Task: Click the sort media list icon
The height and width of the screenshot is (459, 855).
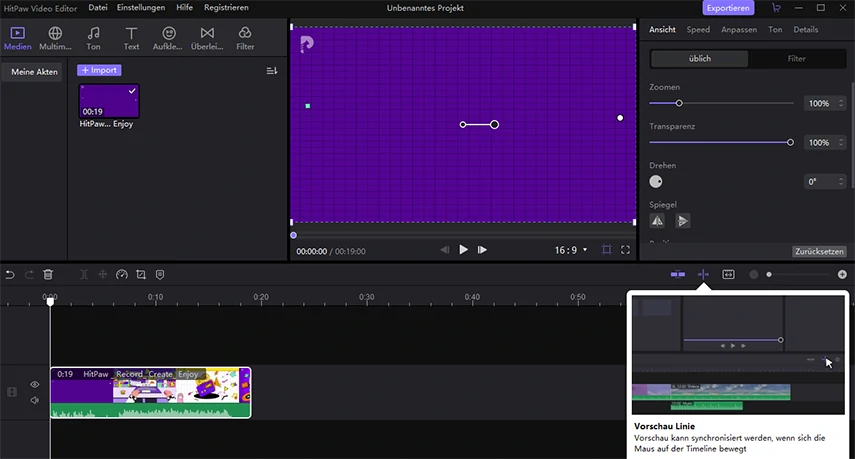Action: point(272,71)
